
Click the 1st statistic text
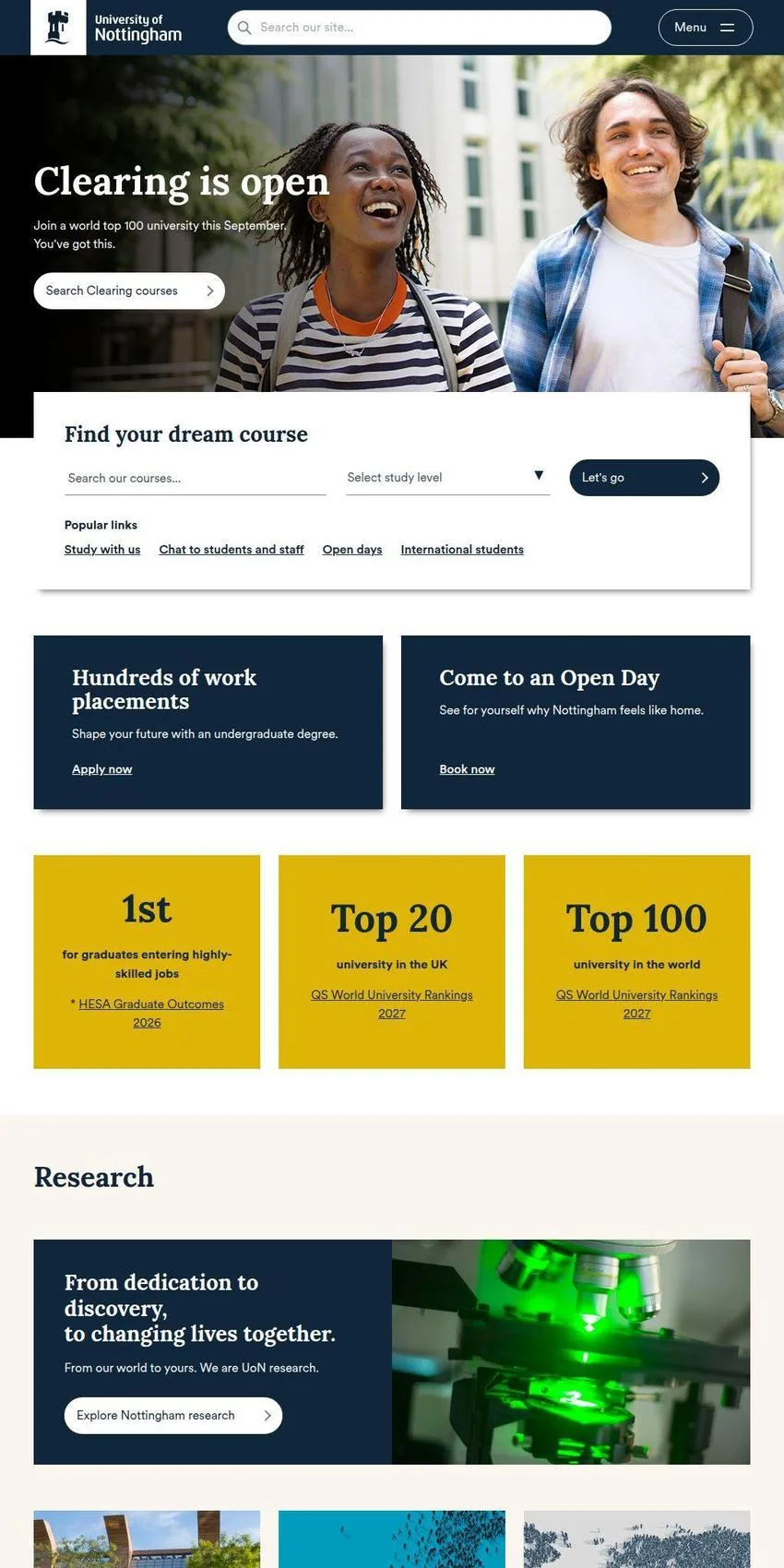tap(147, 909)
